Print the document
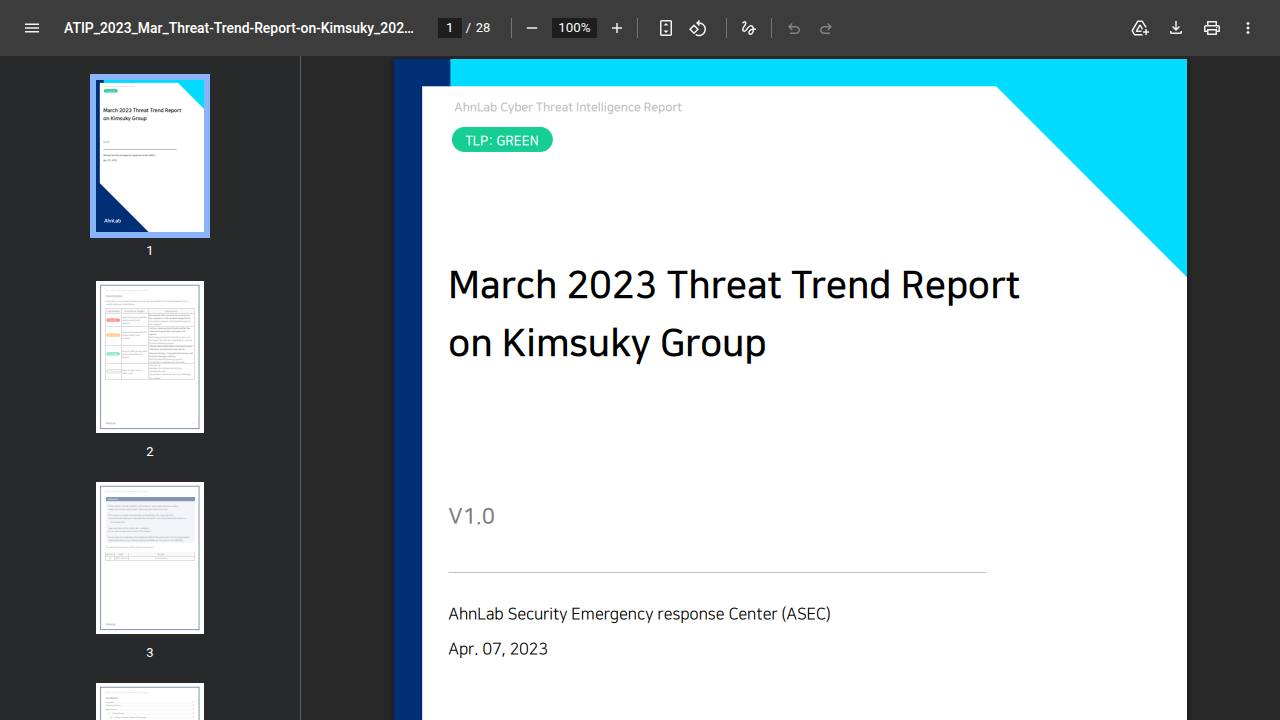This screenshot has width=1280, height=720. (1212, 28)
